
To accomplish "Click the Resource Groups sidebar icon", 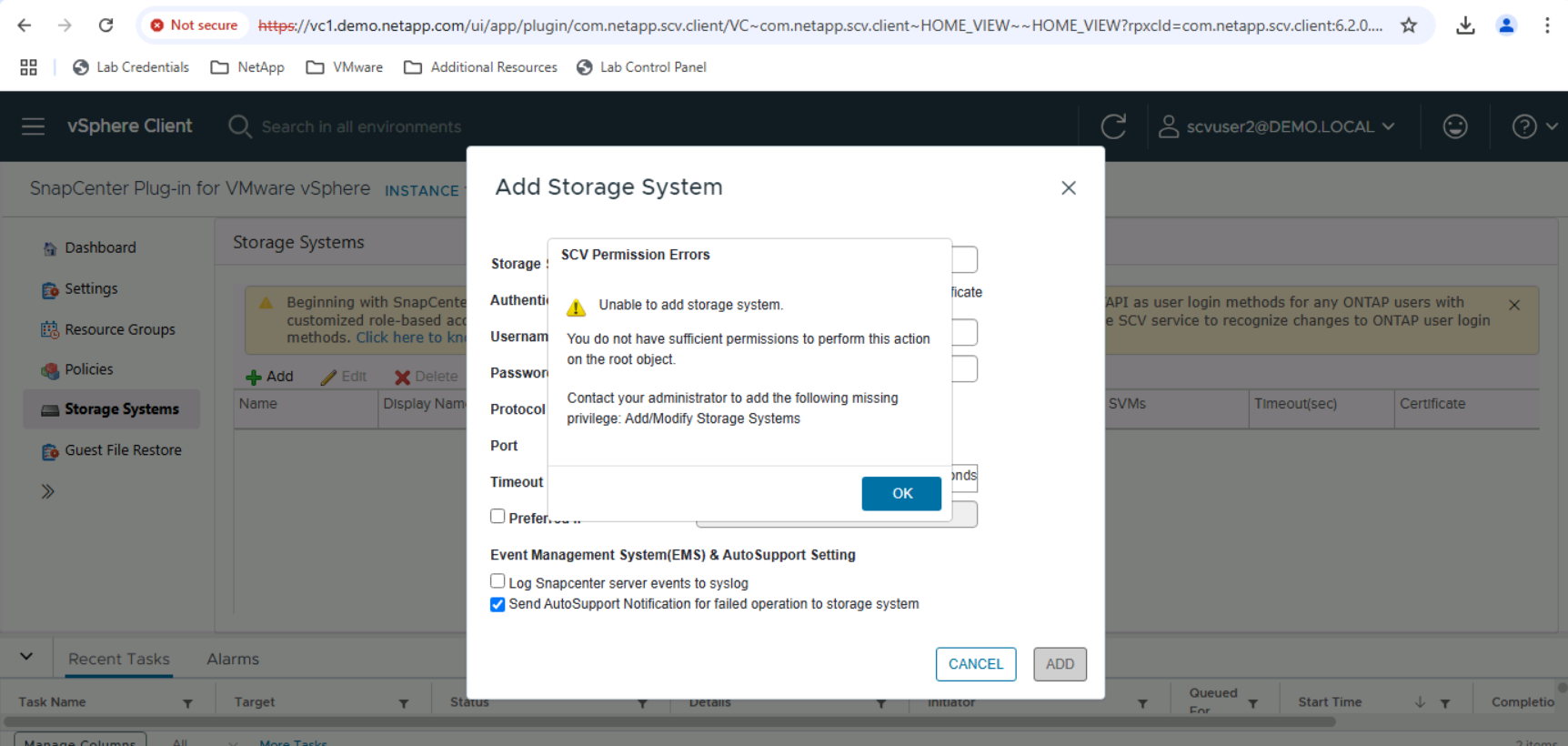I will click(x=50, y=330).
